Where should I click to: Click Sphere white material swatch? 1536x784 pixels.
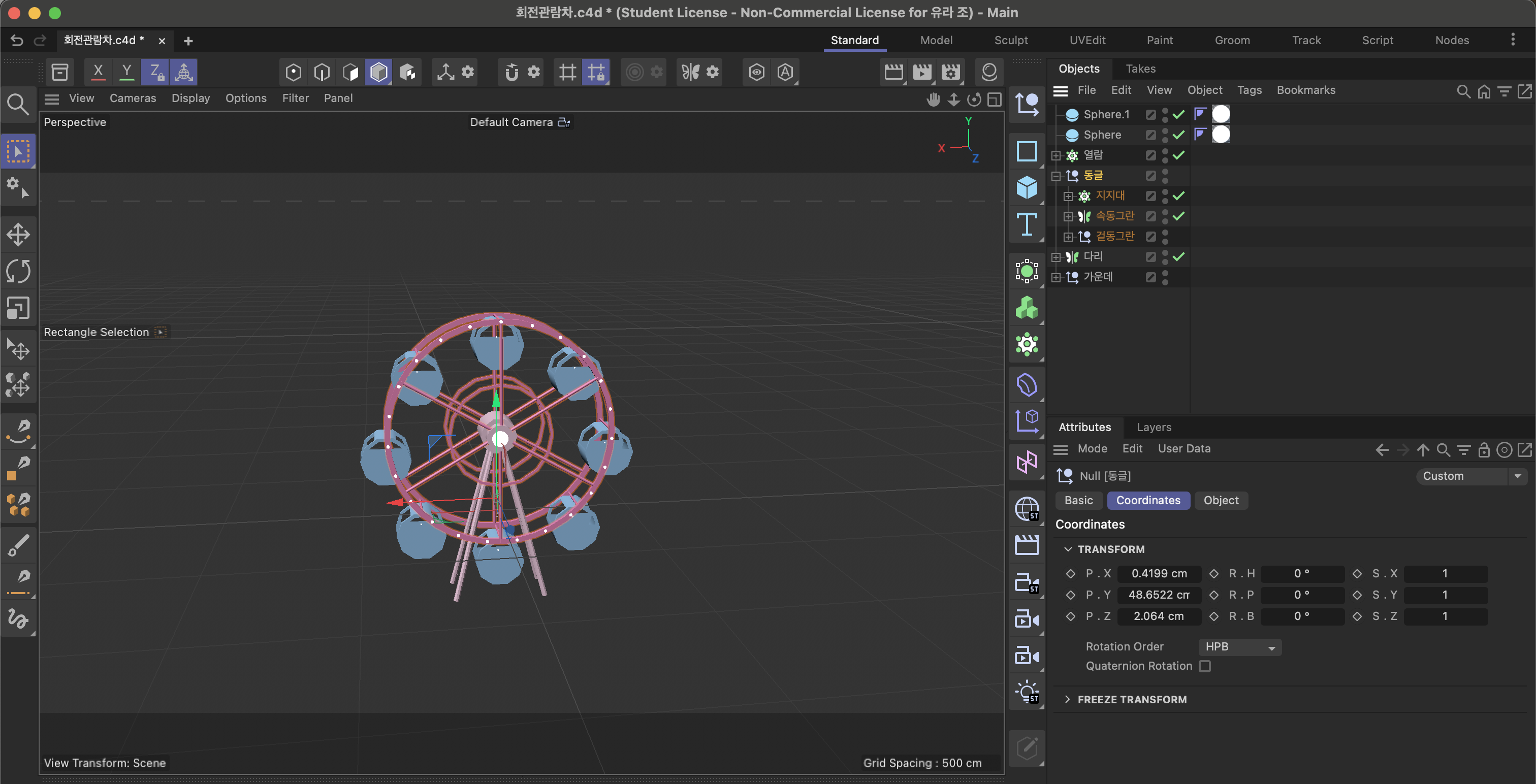1221,134
